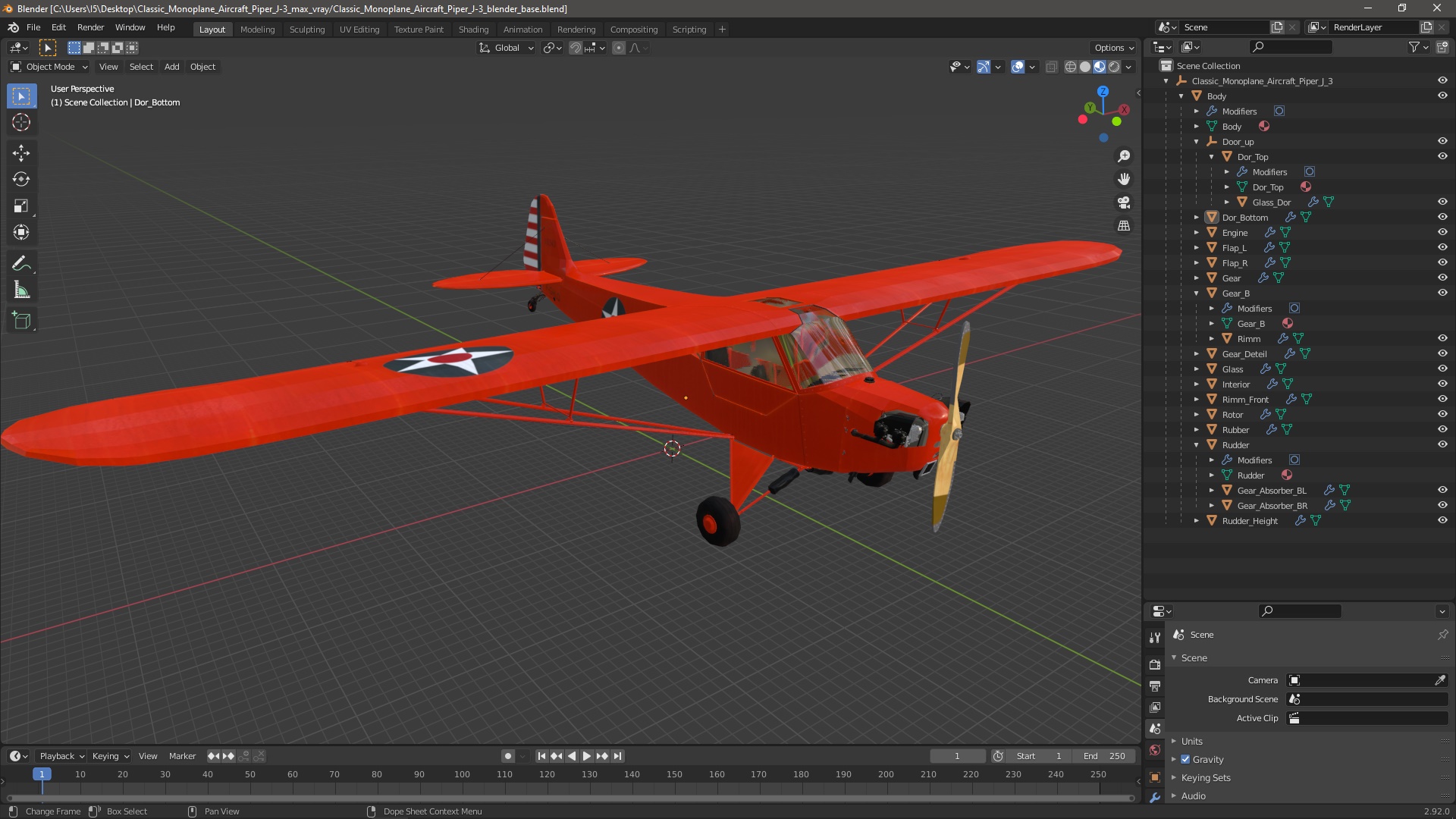Screen dimensions: 1456x819
Task: Switch to wireframe viewport shading
Action: pos(1071,67)
